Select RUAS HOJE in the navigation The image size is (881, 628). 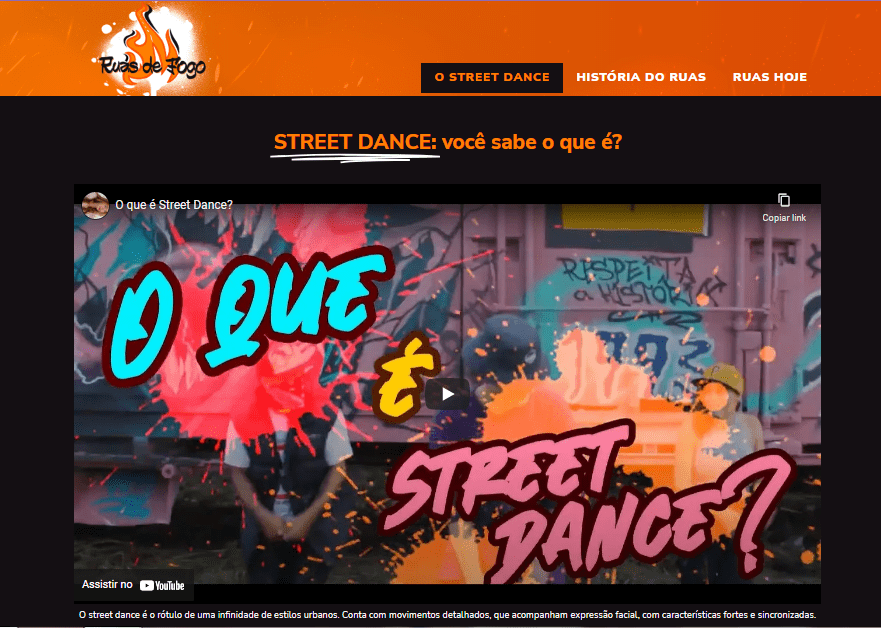(770, 78)
